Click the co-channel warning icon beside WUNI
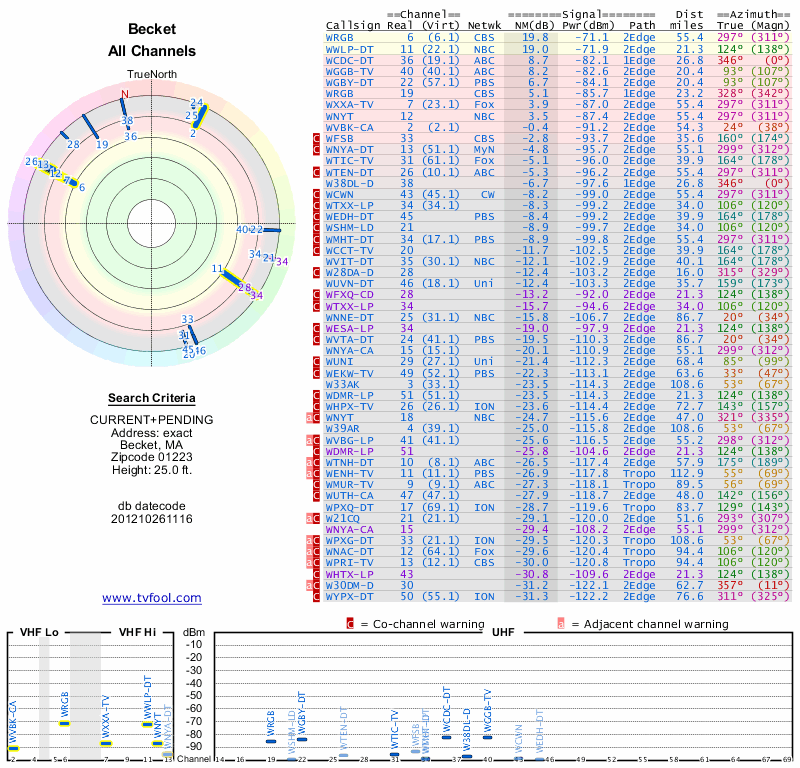This screenshot has width=800, height=768. coord(317,360)
